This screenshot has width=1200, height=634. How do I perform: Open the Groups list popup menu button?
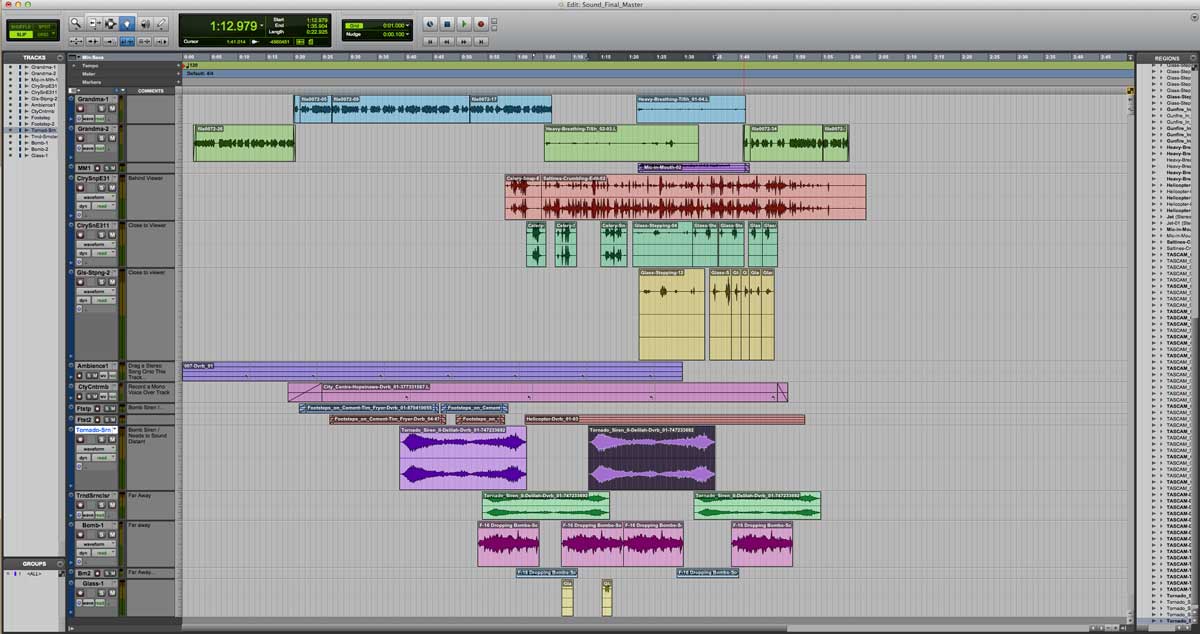click(x=60, y=564)
